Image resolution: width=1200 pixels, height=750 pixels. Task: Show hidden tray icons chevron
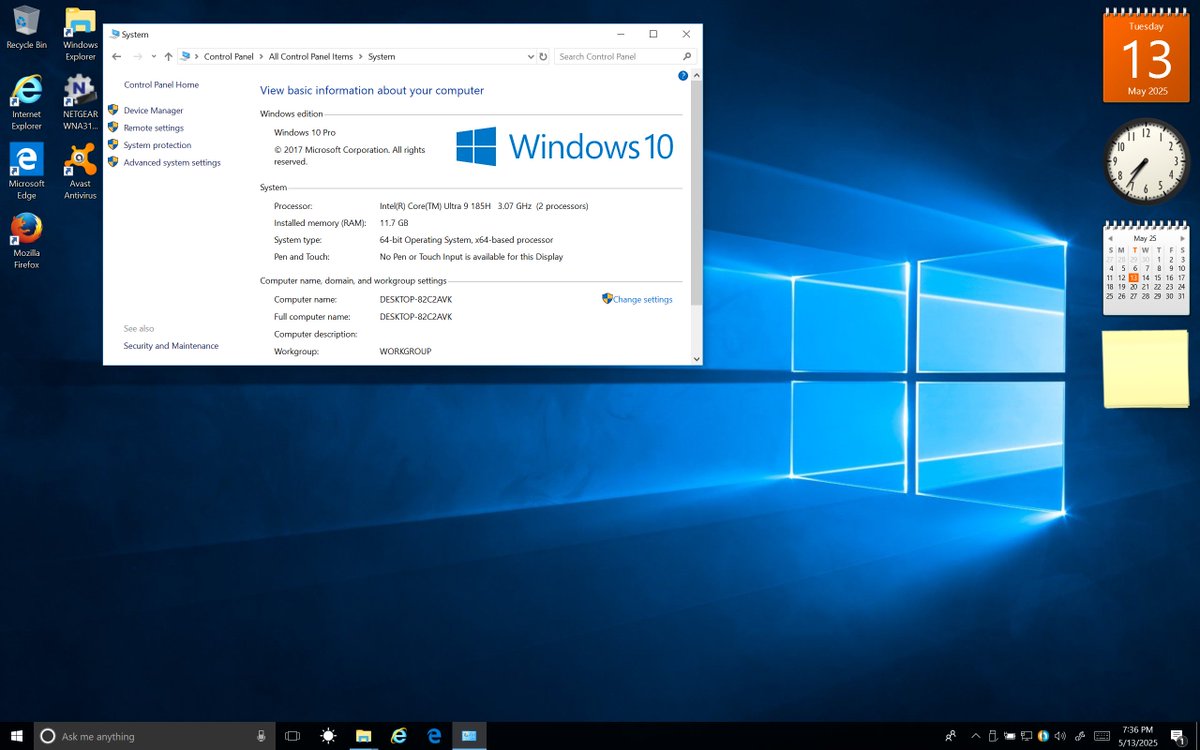(x=976, y=736)
